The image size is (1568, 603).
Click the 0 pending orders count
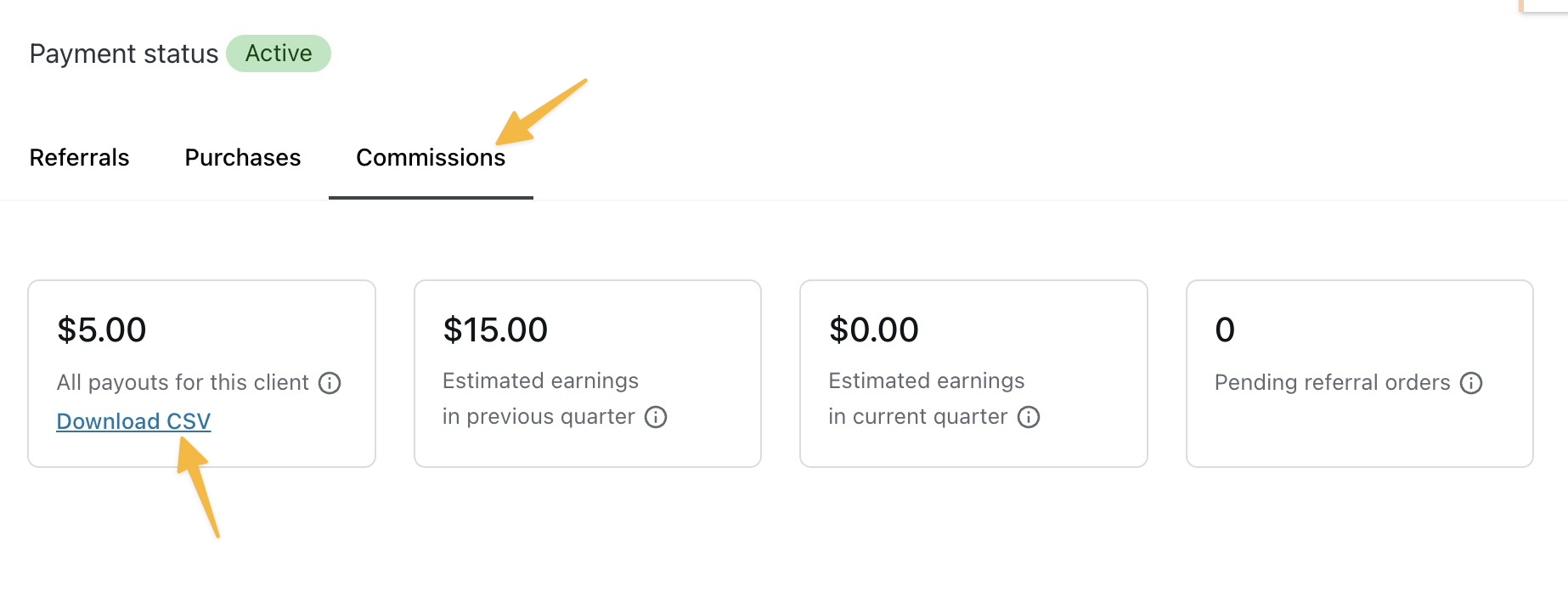[1225, 330]
